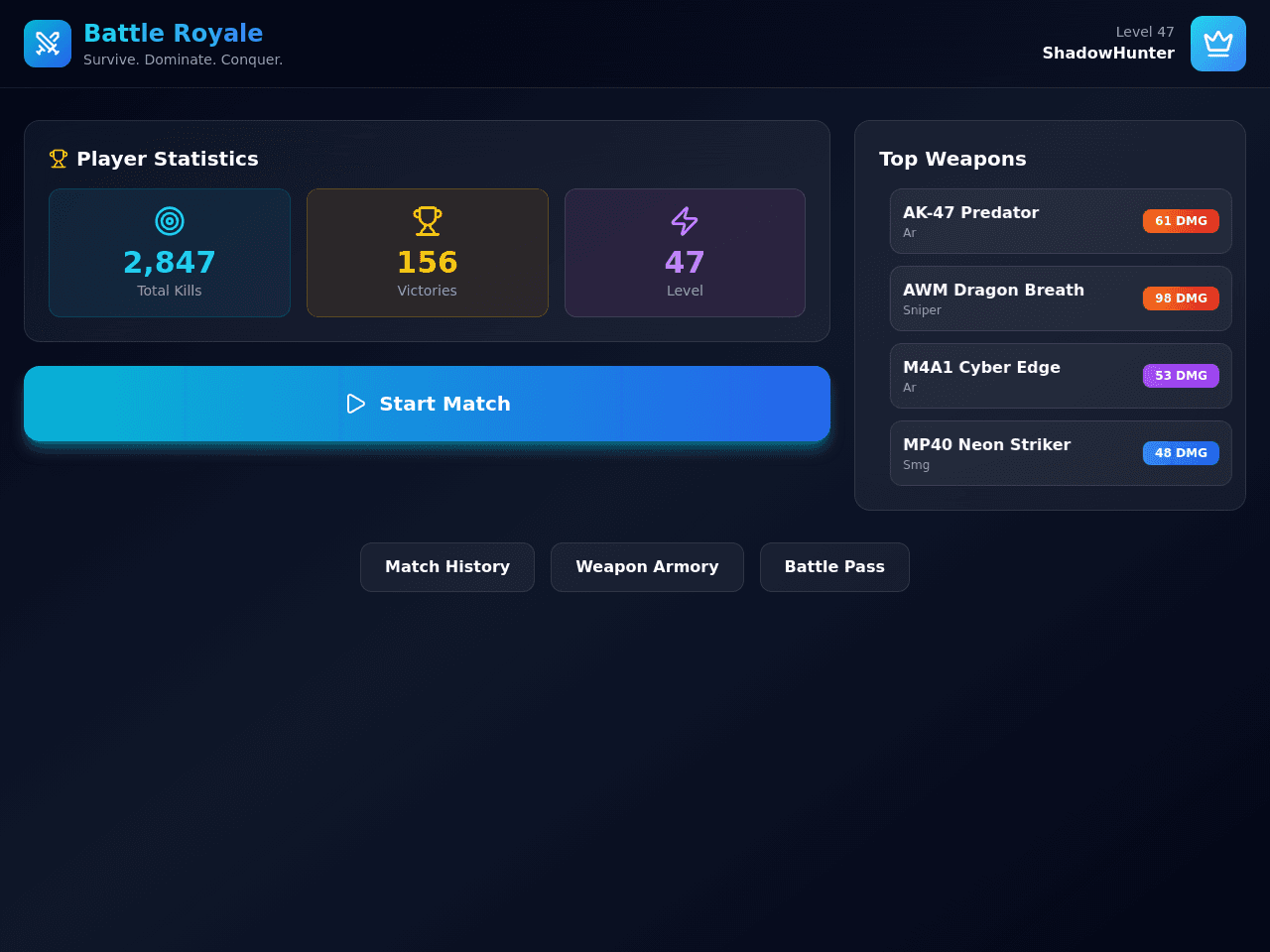The width and height of the screenshot is (1270, 952).
Task: Open Match History
Action: [x=447, y=567]
